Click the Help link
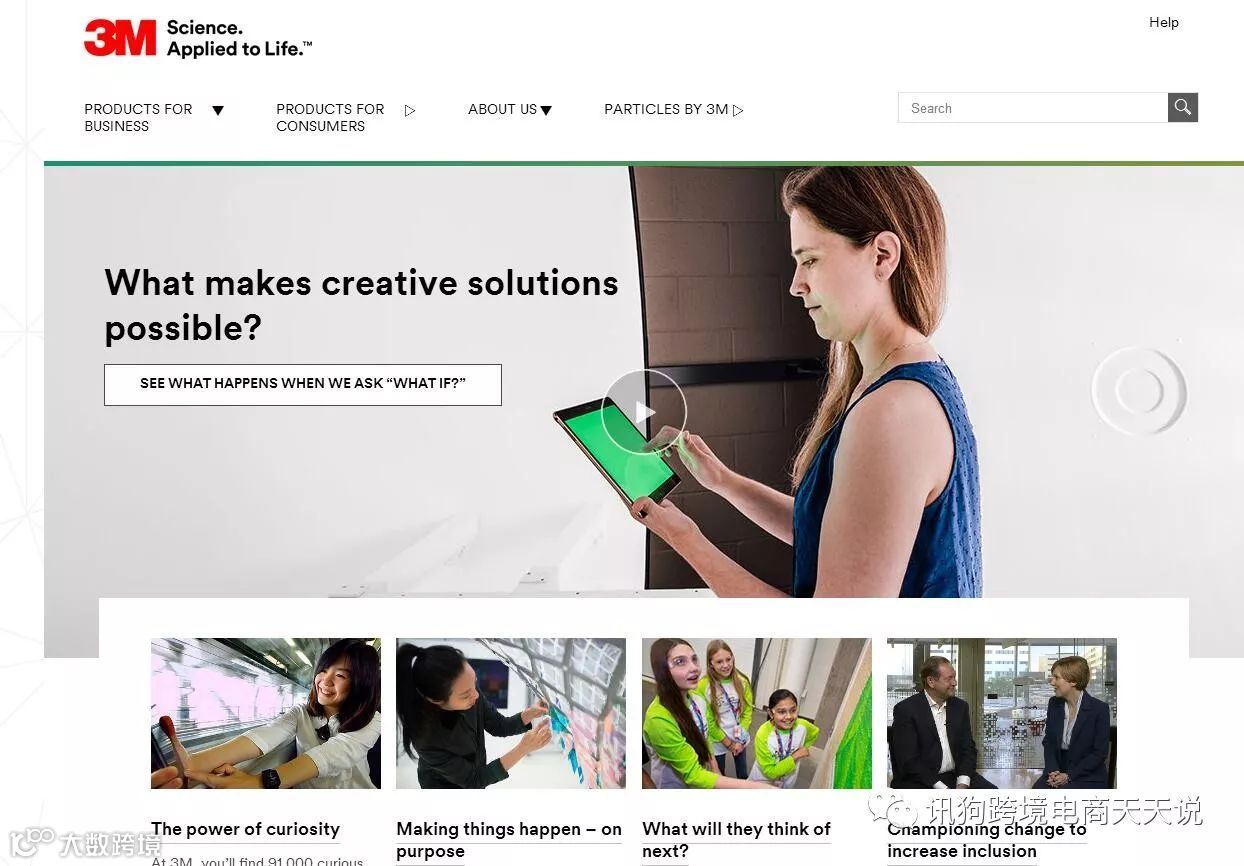Viewport: 1244px width, 866px height. click(x=1164, y=22)
